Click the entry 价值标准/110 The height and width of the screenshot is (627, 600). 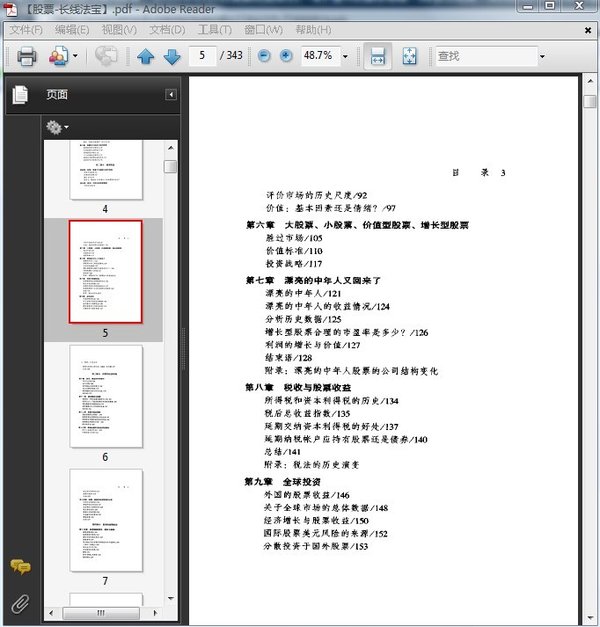(294, 251)
